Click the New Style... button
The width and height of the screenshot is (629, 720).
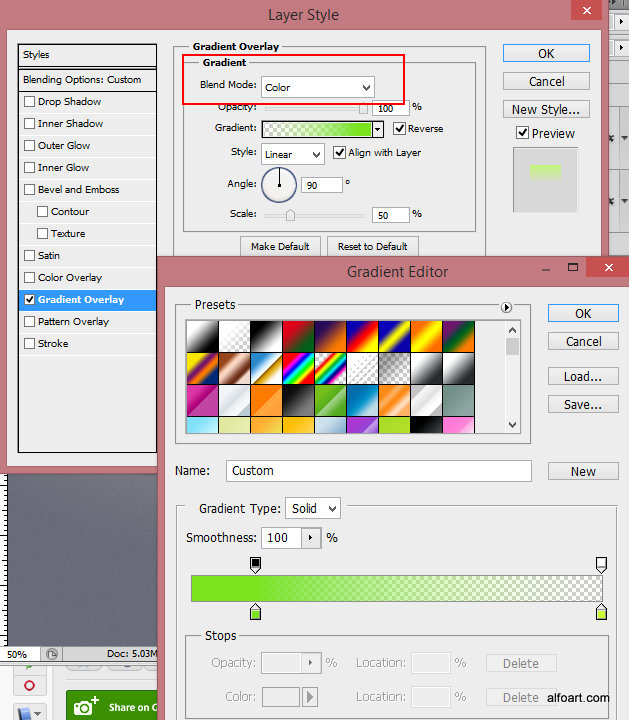544,110
